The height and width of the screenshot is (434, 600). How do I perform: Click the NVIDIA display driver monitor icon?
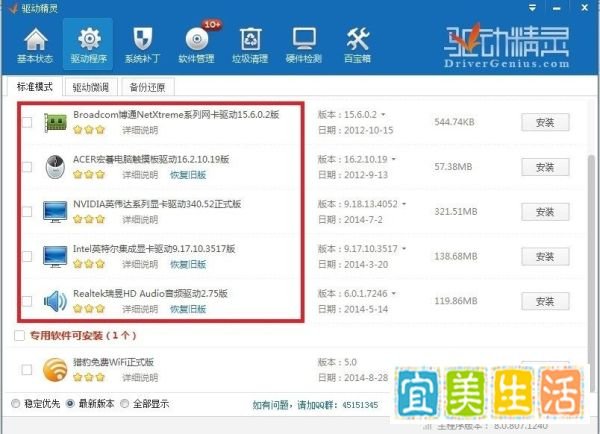(55, 212)
